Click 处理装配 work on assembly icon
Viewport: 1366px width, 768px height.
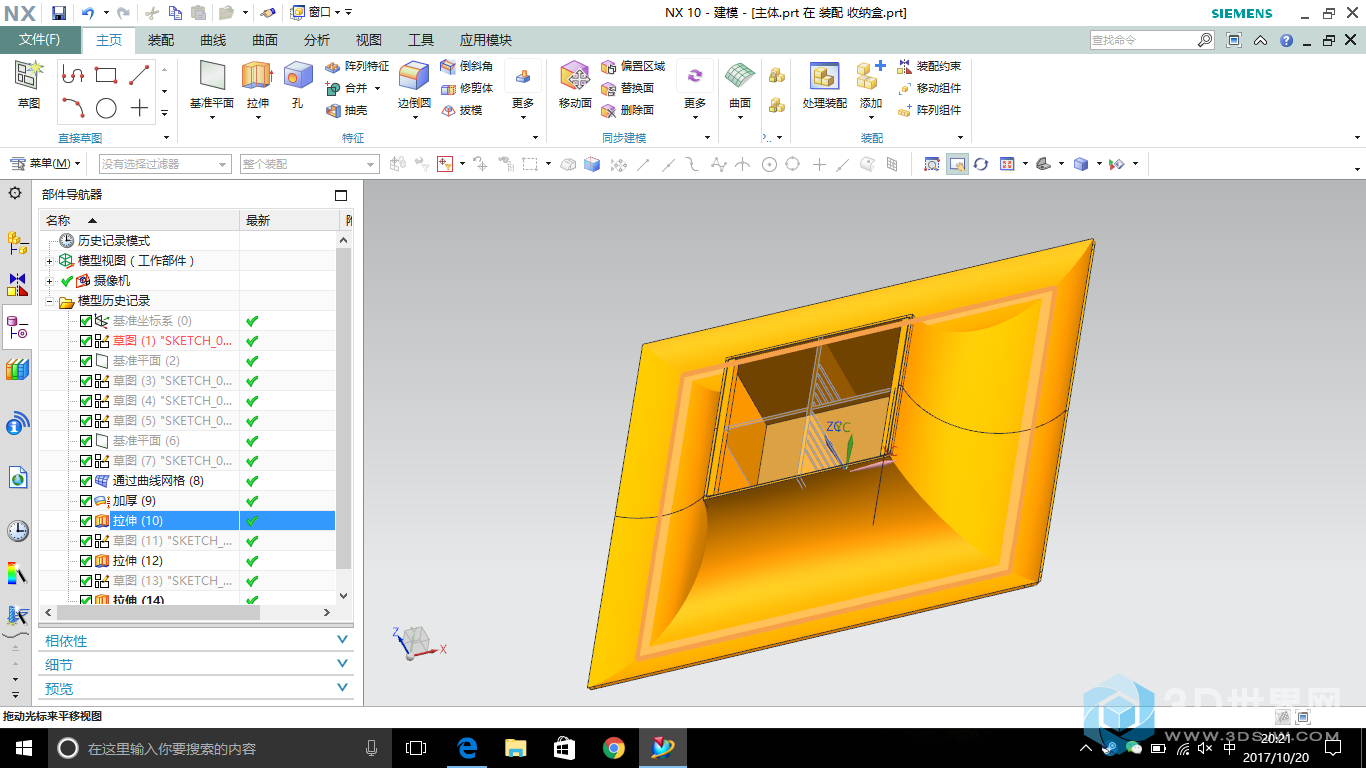point(825,76)
